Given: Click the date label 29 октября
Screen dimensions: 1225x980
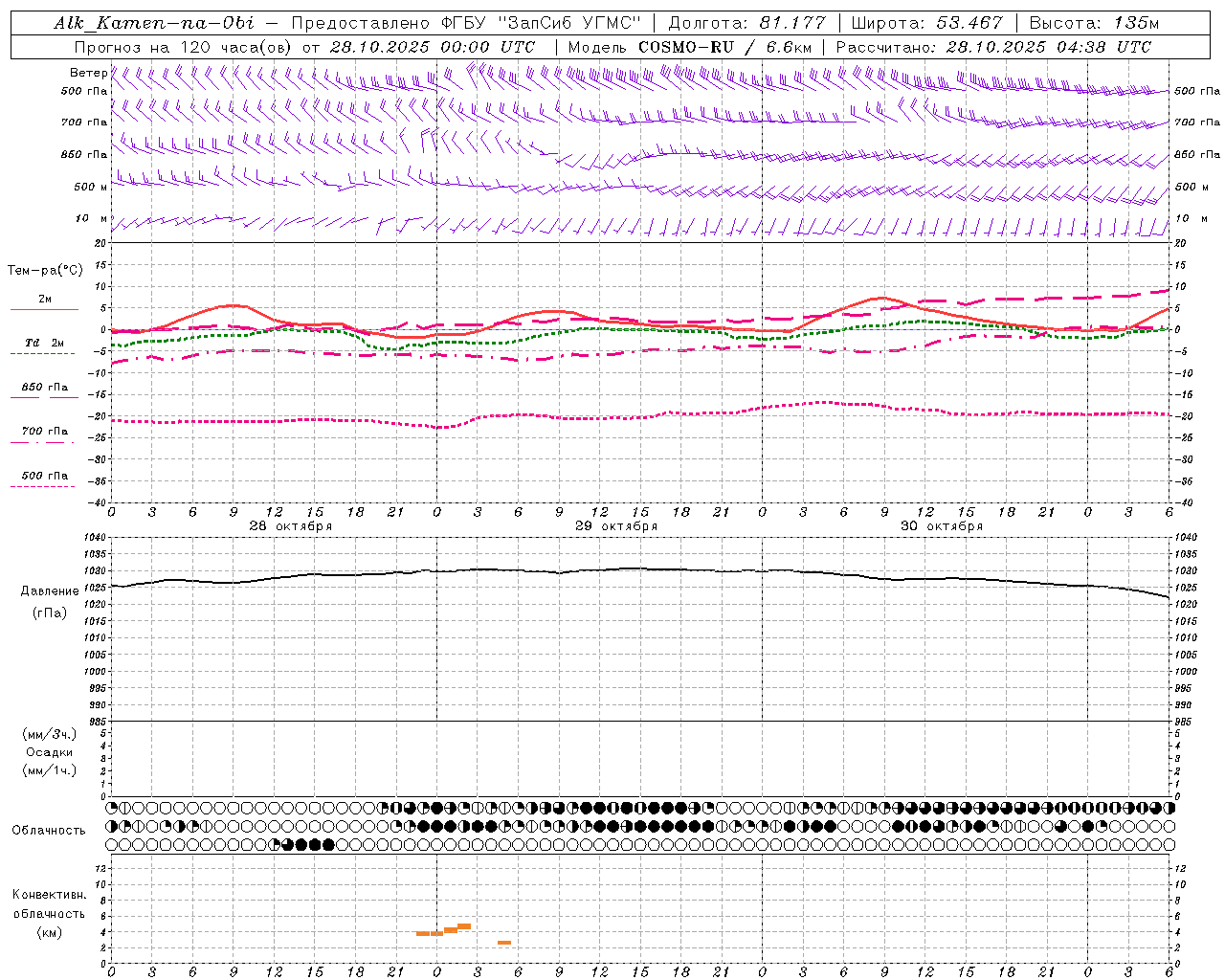Looking at the screenshot, I should (x=616, y=526).
